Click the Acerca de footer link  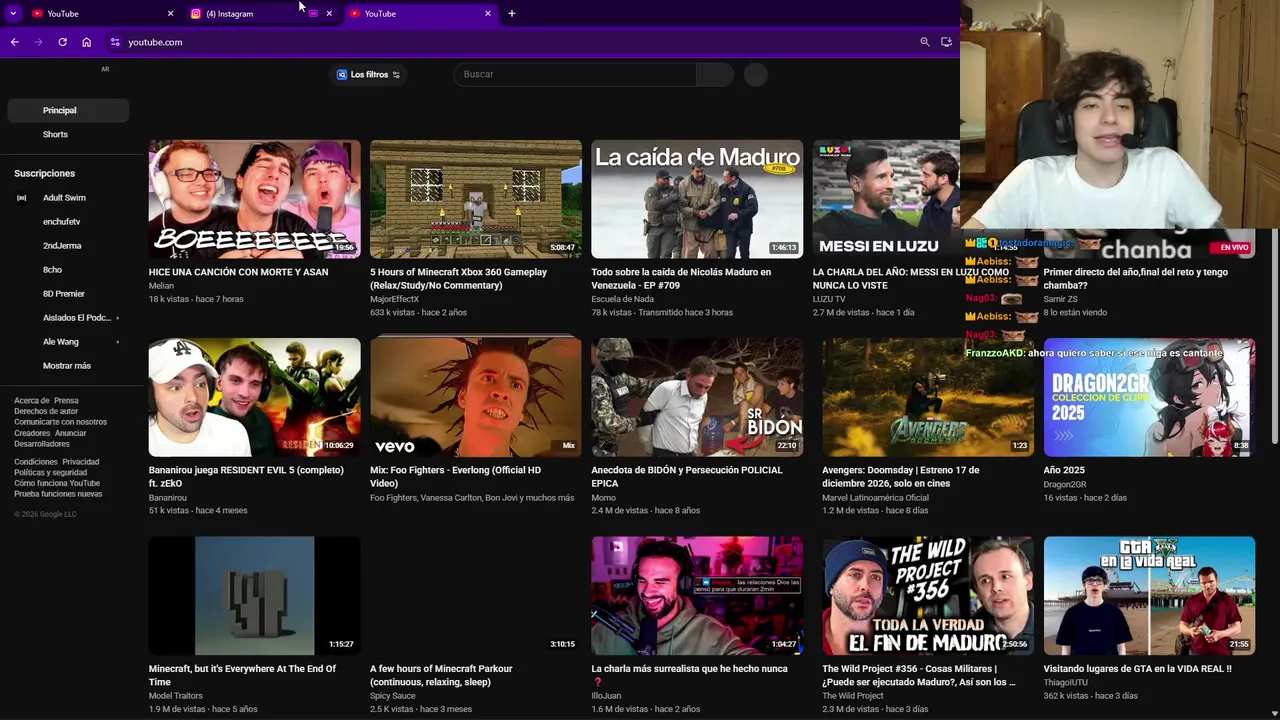pyautogui.click(x=32, y=401)
